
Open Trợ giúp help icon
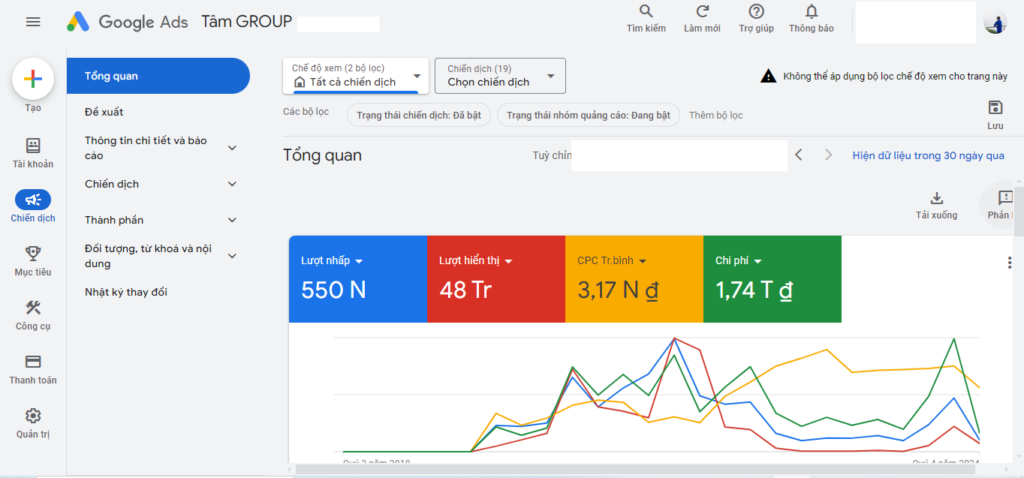pyautogui.click(x=757, y=12)
